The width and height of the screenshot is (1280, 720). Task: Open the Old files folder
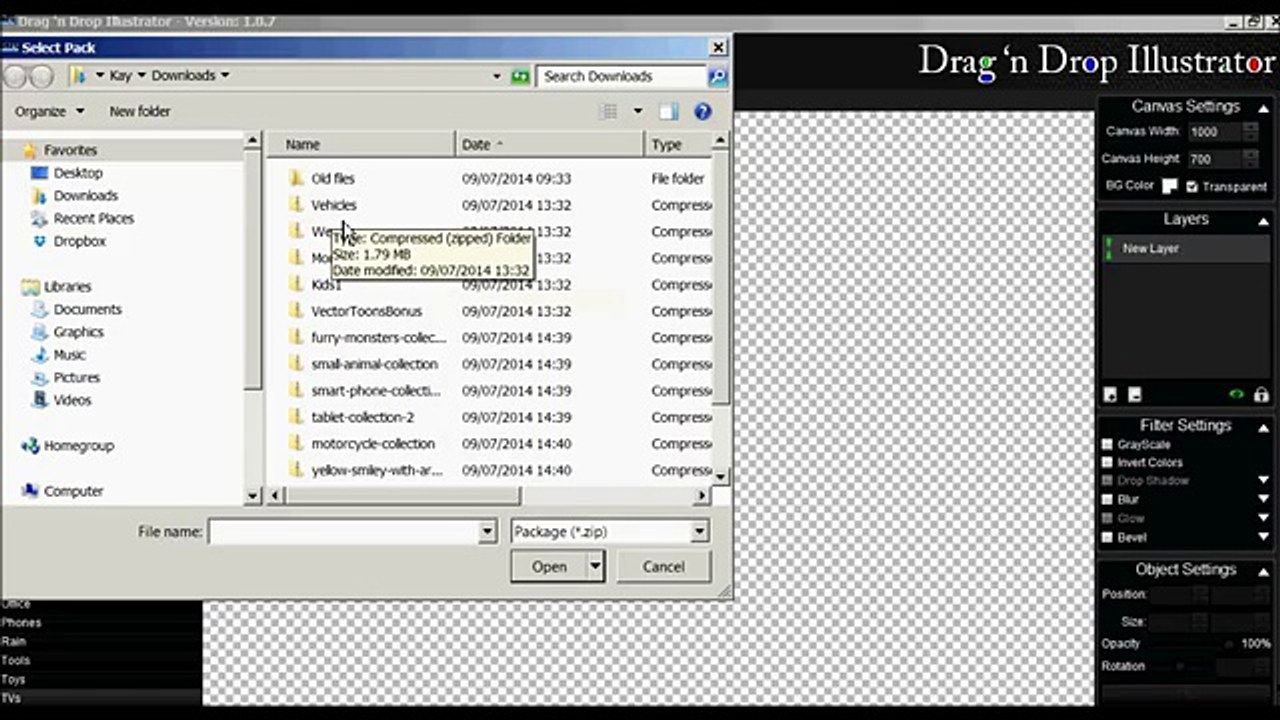point(332,178)
